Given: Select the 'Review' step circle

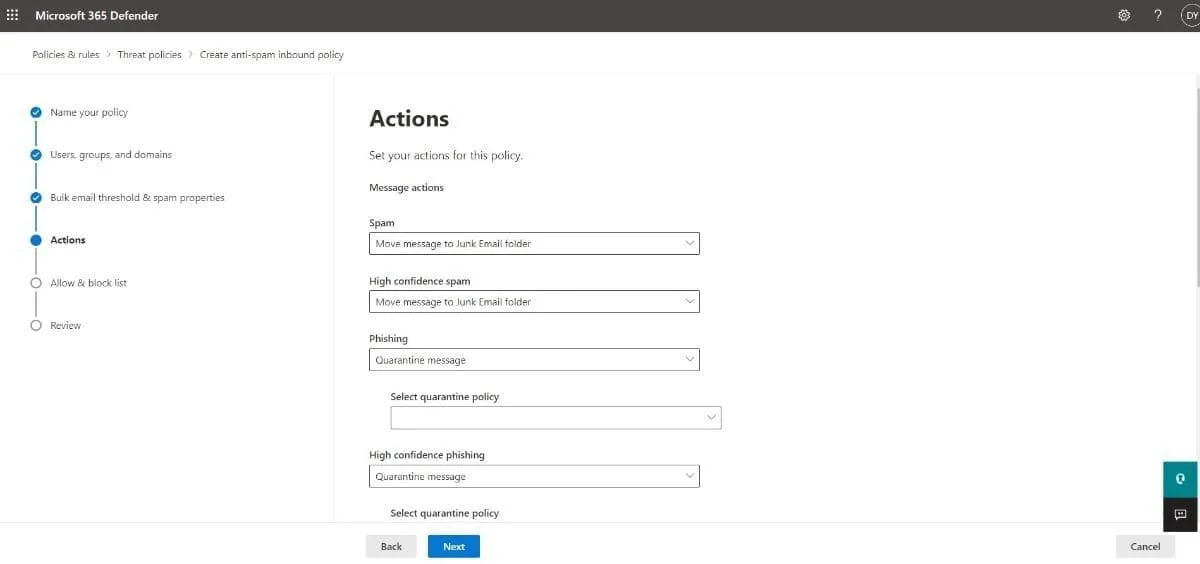Looking at the screenshot, I should tap(36, 326).
